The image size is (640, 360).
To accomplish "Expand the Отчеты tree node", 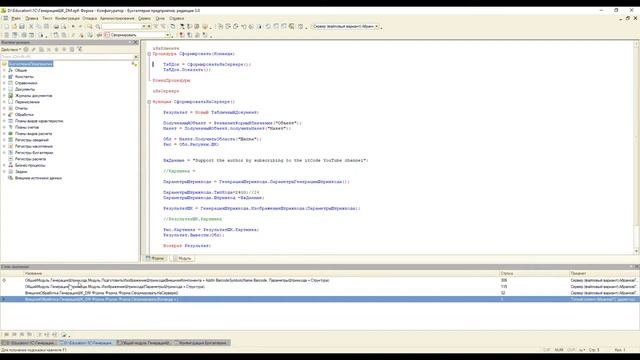I will click(x=4, y=108).
